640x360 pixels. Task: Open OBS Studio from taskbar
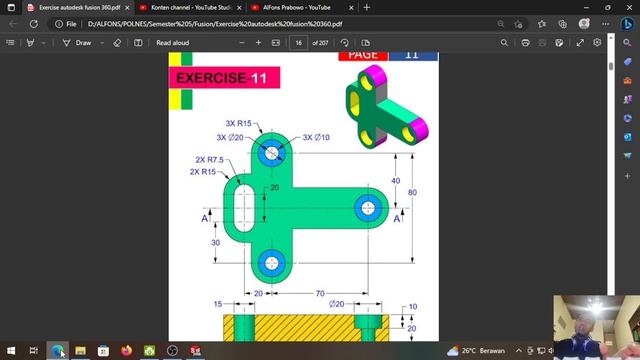coord(173,351)
